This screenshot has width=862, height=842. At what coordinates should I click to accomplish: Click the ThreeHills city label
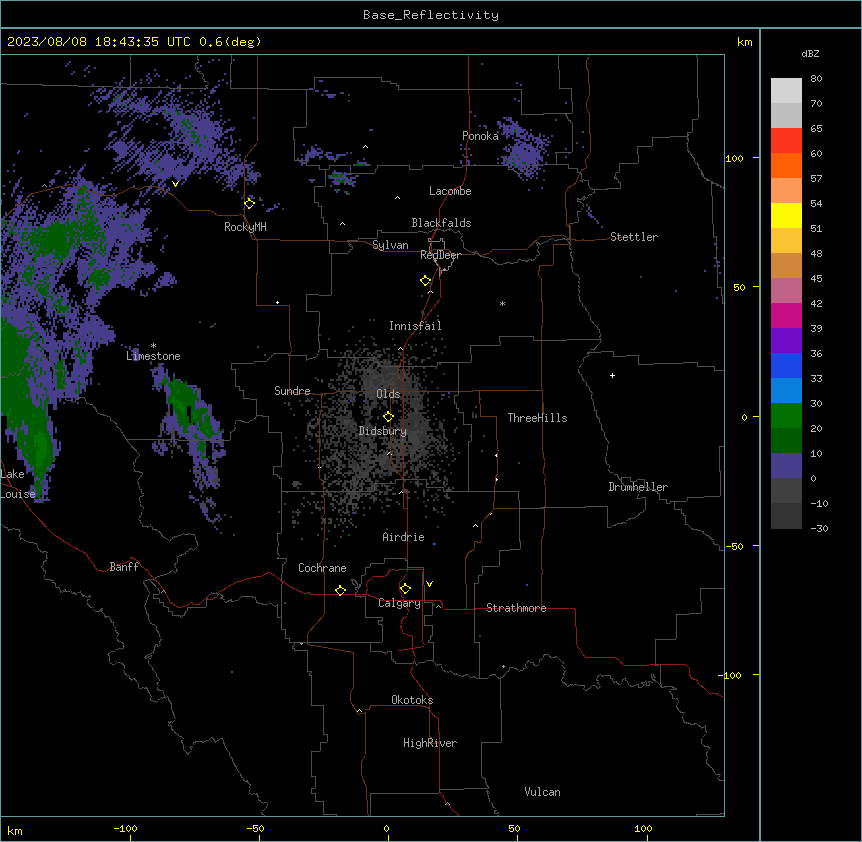[537, 418]
